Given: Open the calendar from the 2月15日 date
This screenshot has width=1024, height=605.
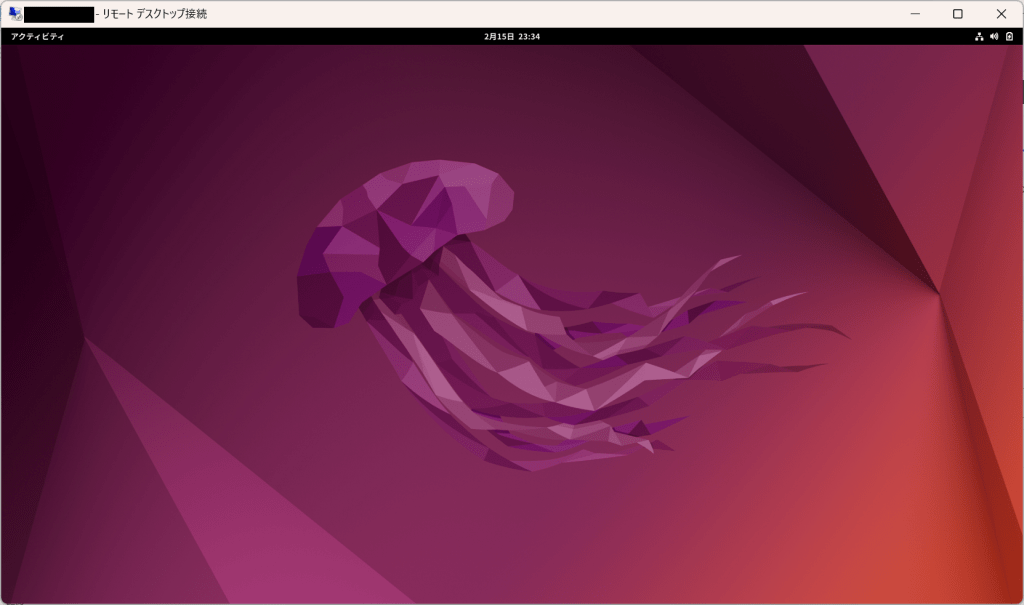Looking at the screenshot, I should [498, 37].
